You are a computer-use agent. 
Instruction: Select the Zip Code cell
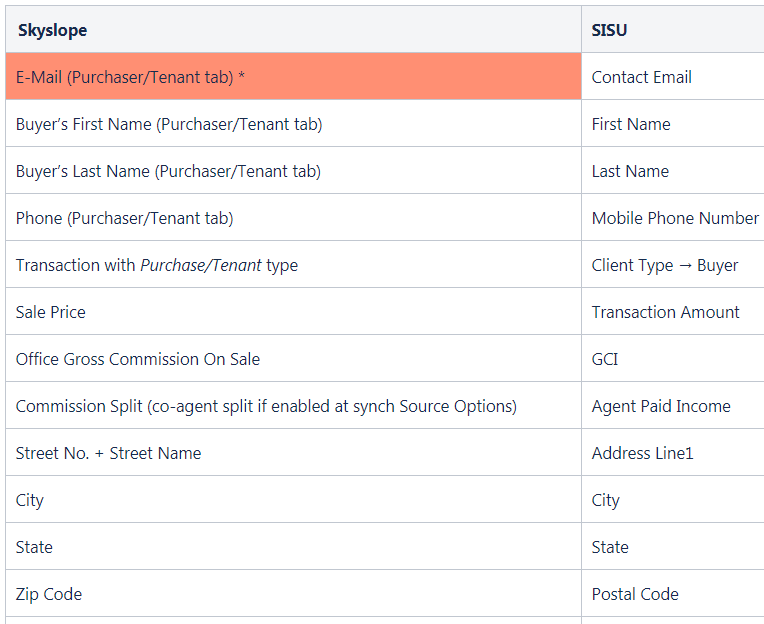293,594
